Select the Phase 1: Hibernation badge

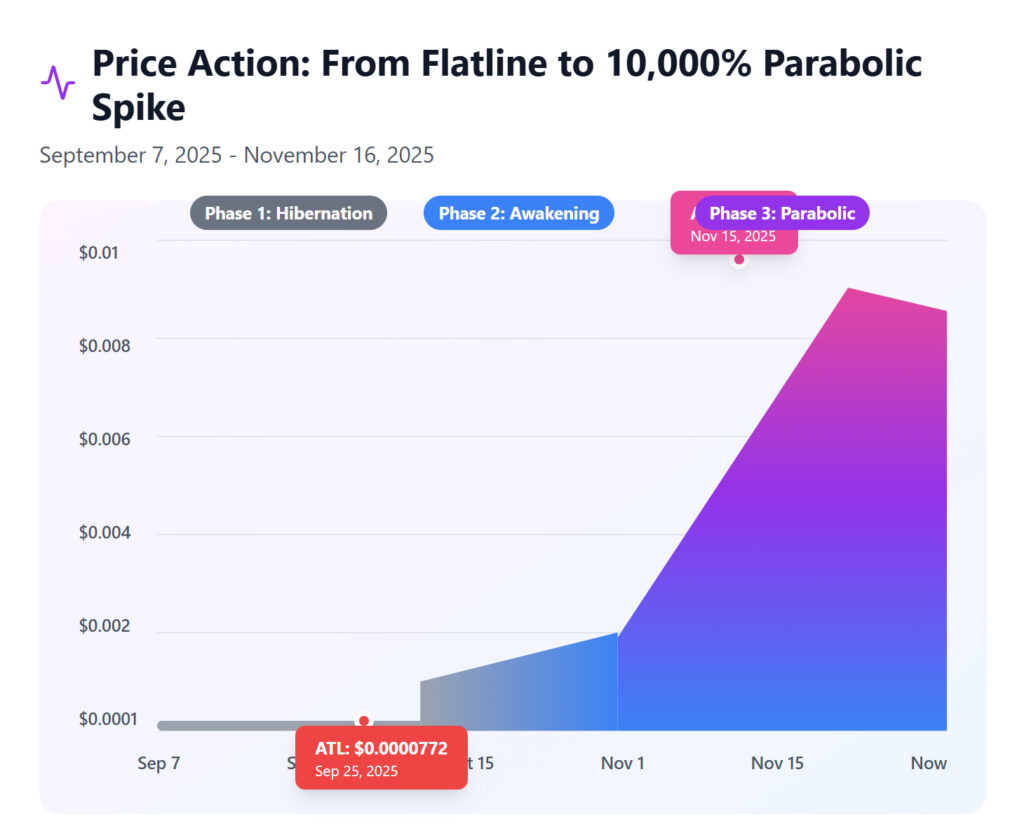[x=288, y=213]
